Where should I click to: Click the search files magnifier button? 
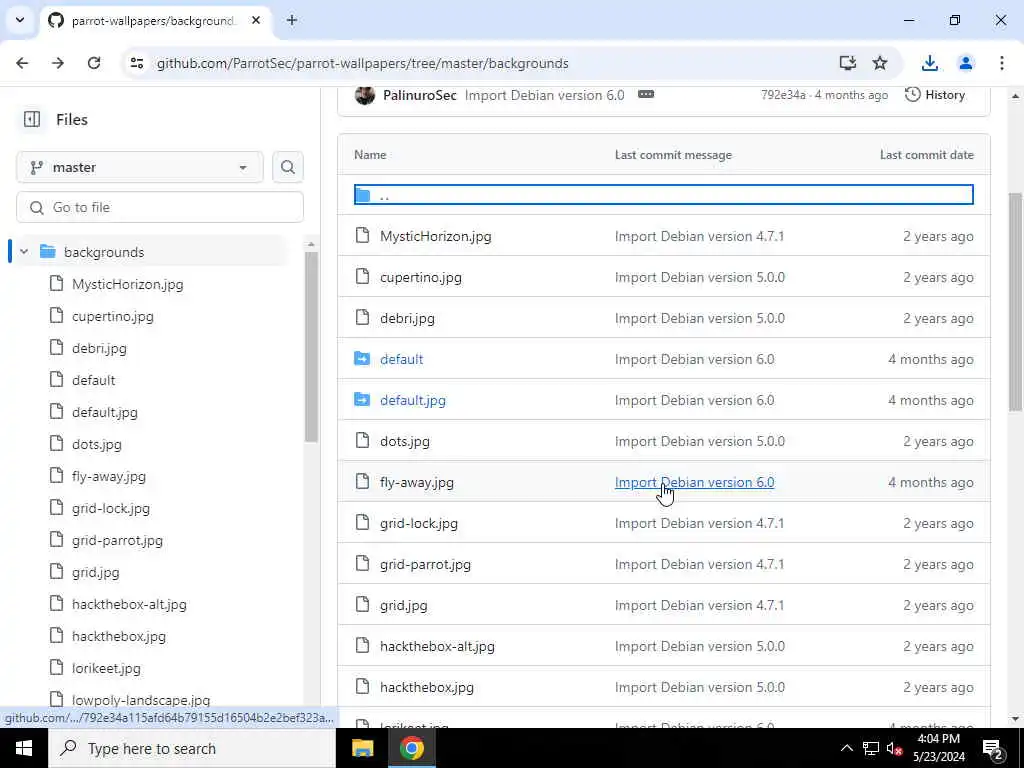pos(287,167)
